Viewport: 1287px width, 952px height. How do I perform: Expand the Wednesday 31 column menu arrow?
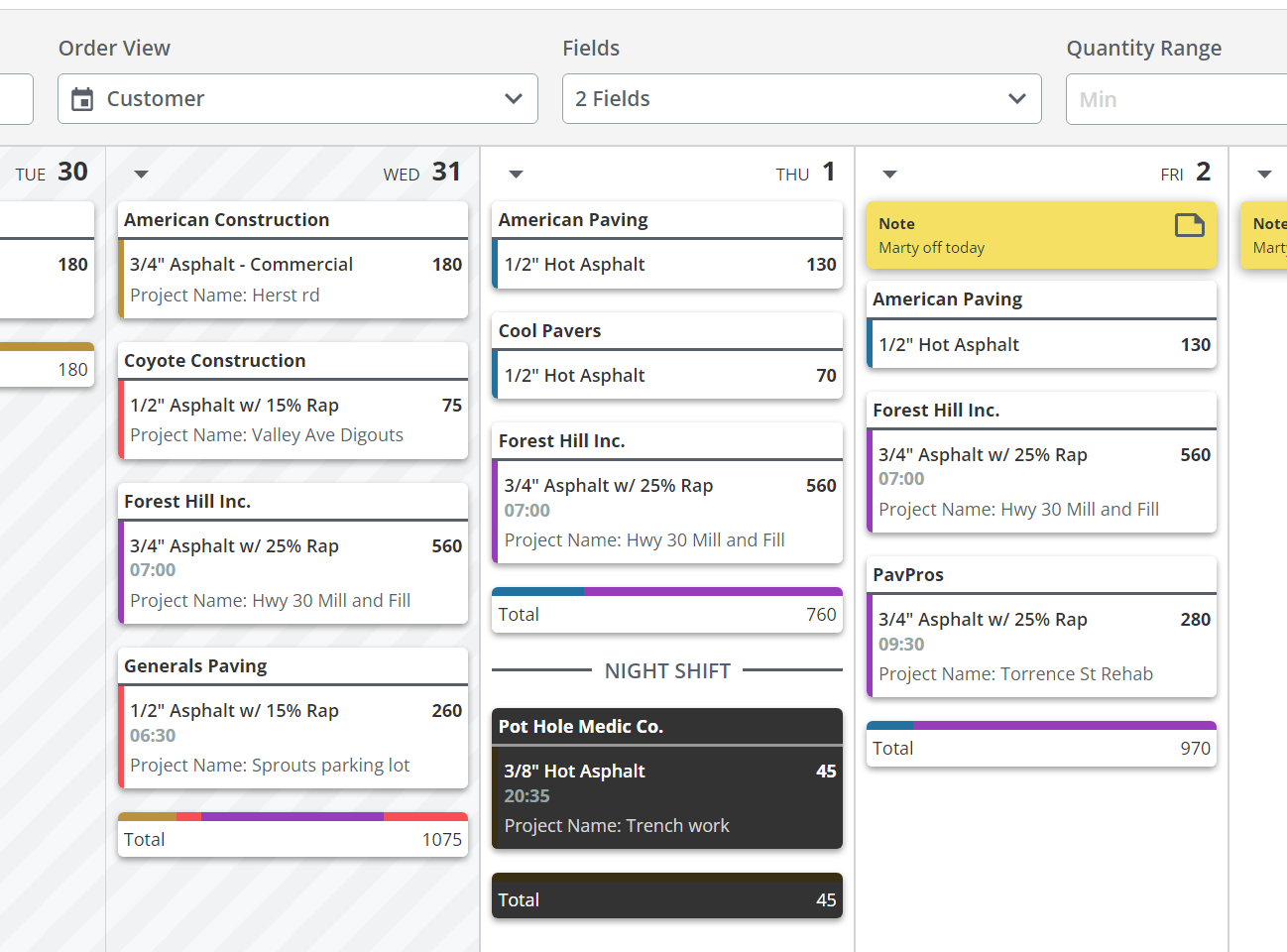pyautogui.click(x=141, y=173)
